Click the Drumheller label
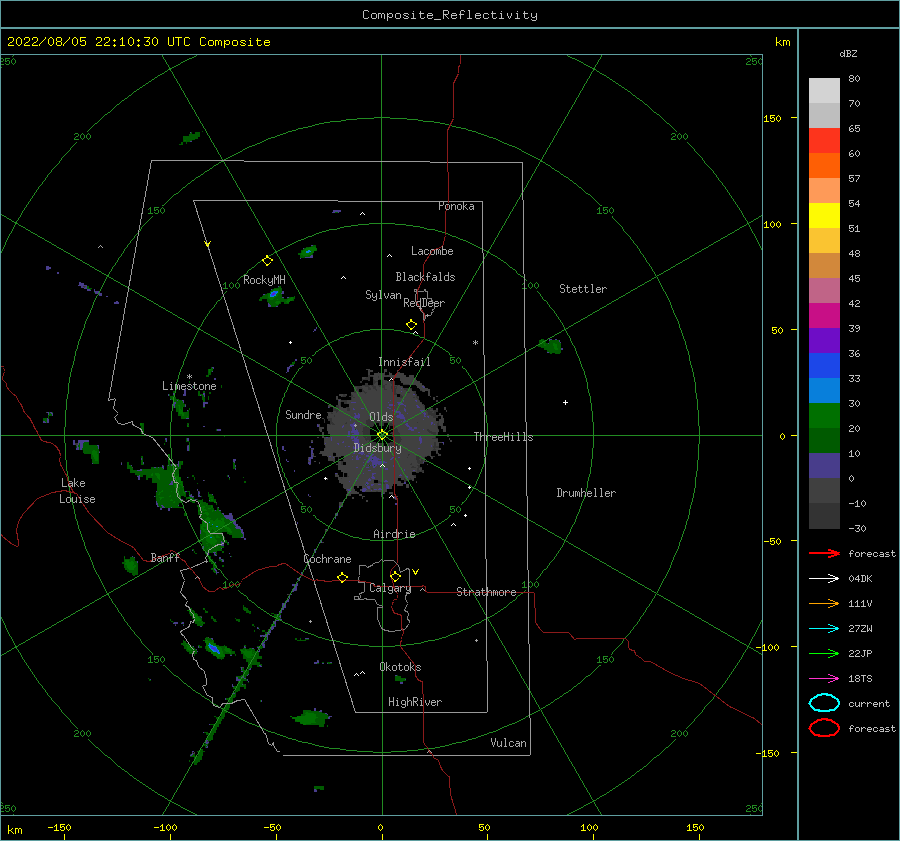 (x=586, y=493)
